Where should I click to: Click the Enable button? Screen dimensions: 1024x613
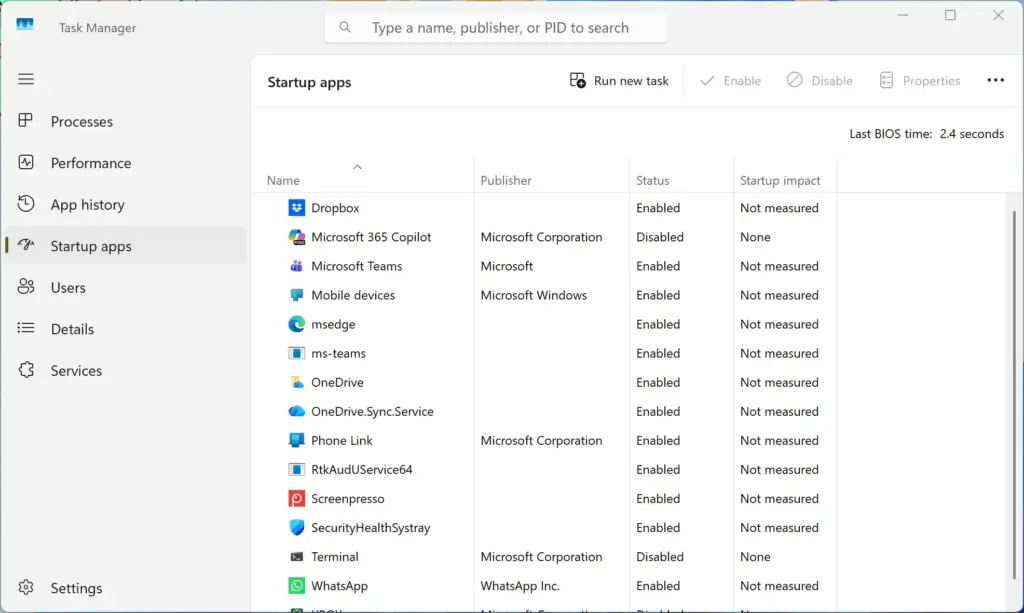[x=730, y=80]
